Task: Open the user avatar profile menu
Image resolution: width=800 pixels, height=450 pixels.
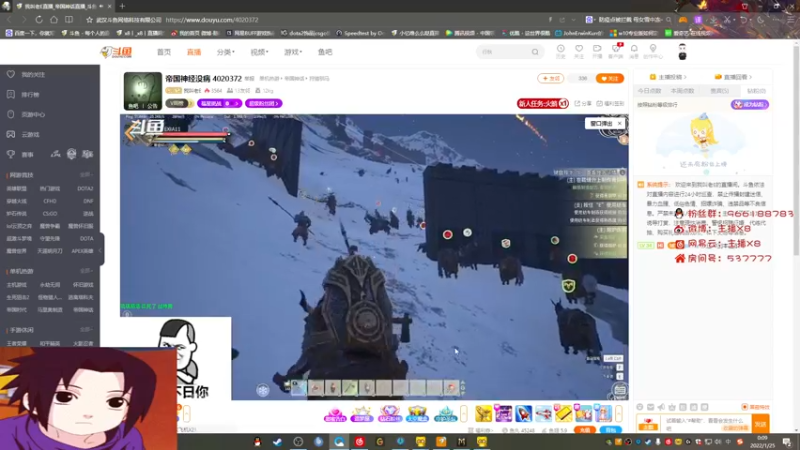Action: click(x=682, y=52)
